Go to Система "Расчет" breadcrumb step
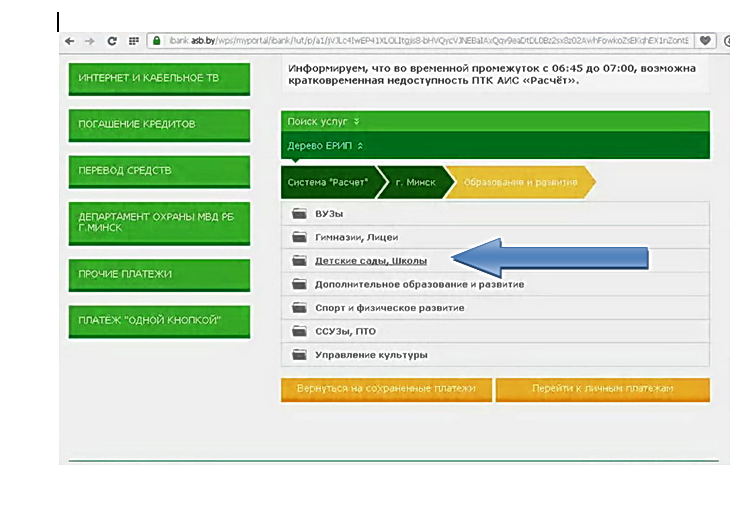This screenshot has width=751, height=532. click(327, 182)
